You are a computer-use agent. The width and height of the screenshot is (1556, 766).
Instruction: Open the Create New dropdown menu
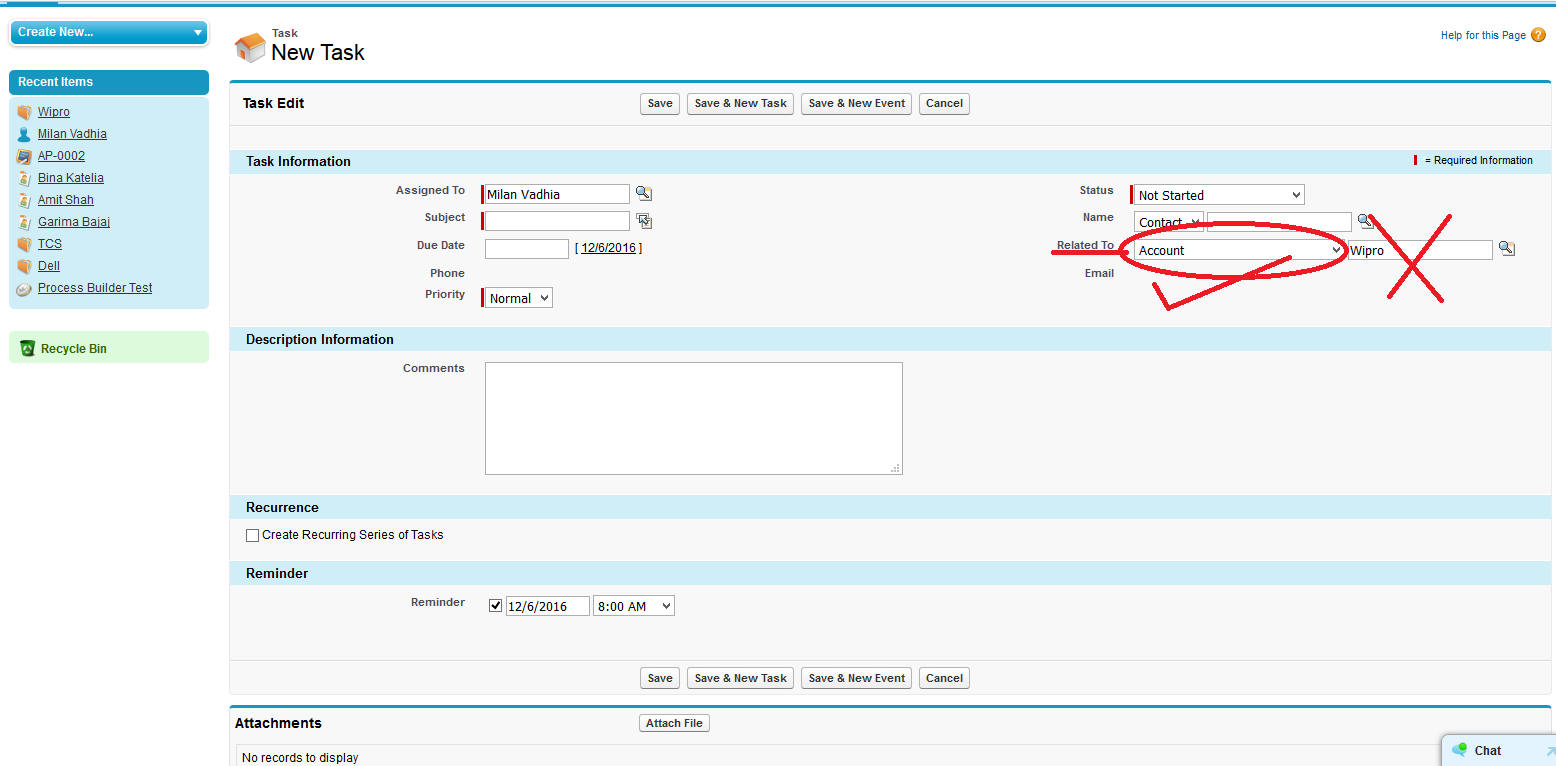[x=109, y=32]
